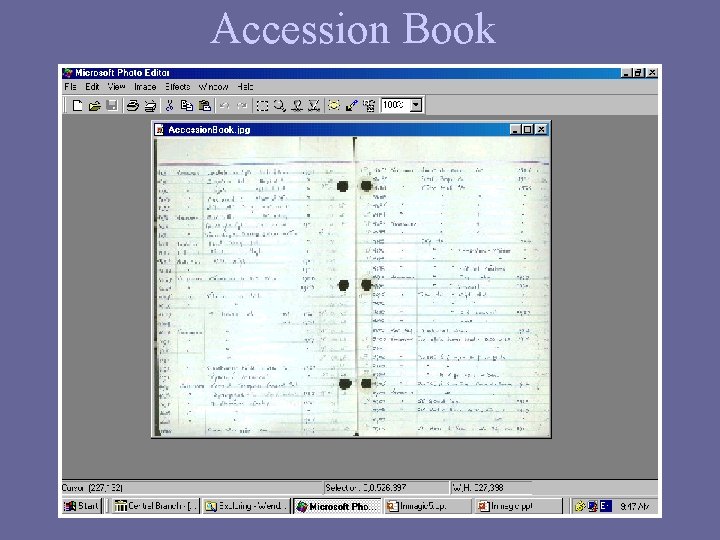Click the yellow system tray icon
The width and height of the screenshot is (720, 540).
(x=580, y=506)
